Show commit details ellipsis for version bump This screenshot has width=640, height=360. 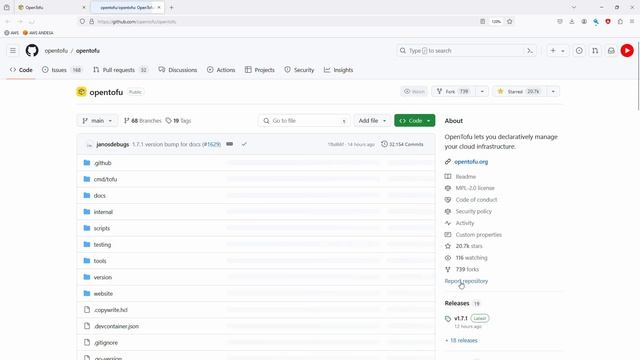tap(229, 144)
